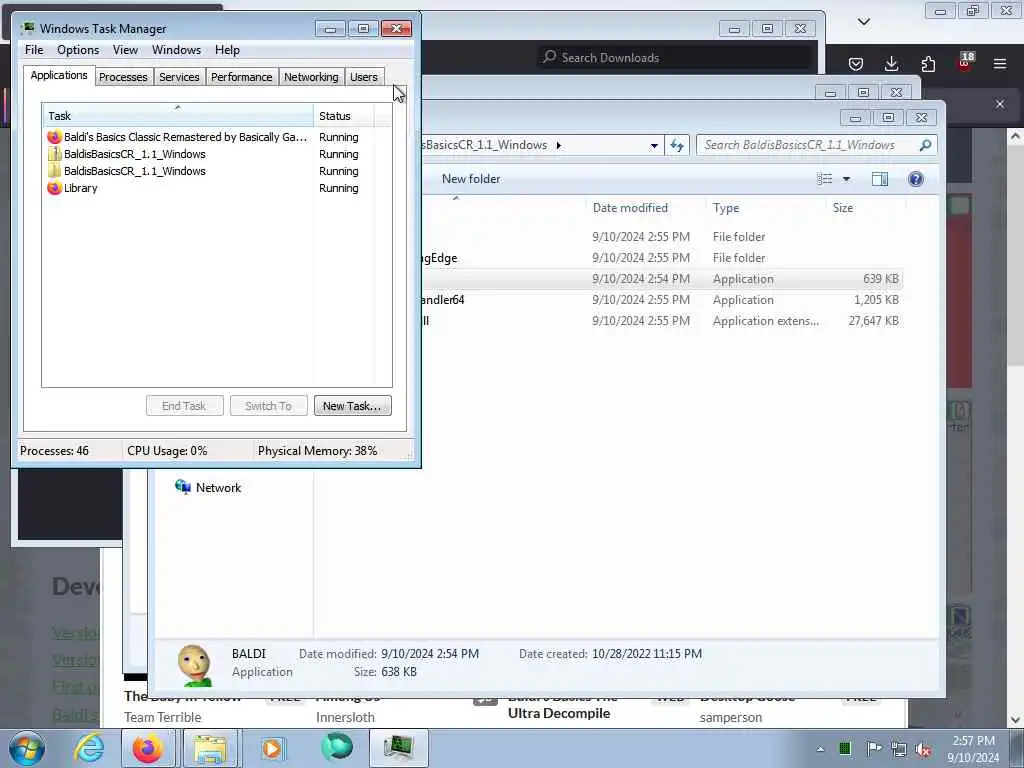Screen dimensions: 1024x768
Task: Show hidden tray icons arrow
Action: pos(820,749)
